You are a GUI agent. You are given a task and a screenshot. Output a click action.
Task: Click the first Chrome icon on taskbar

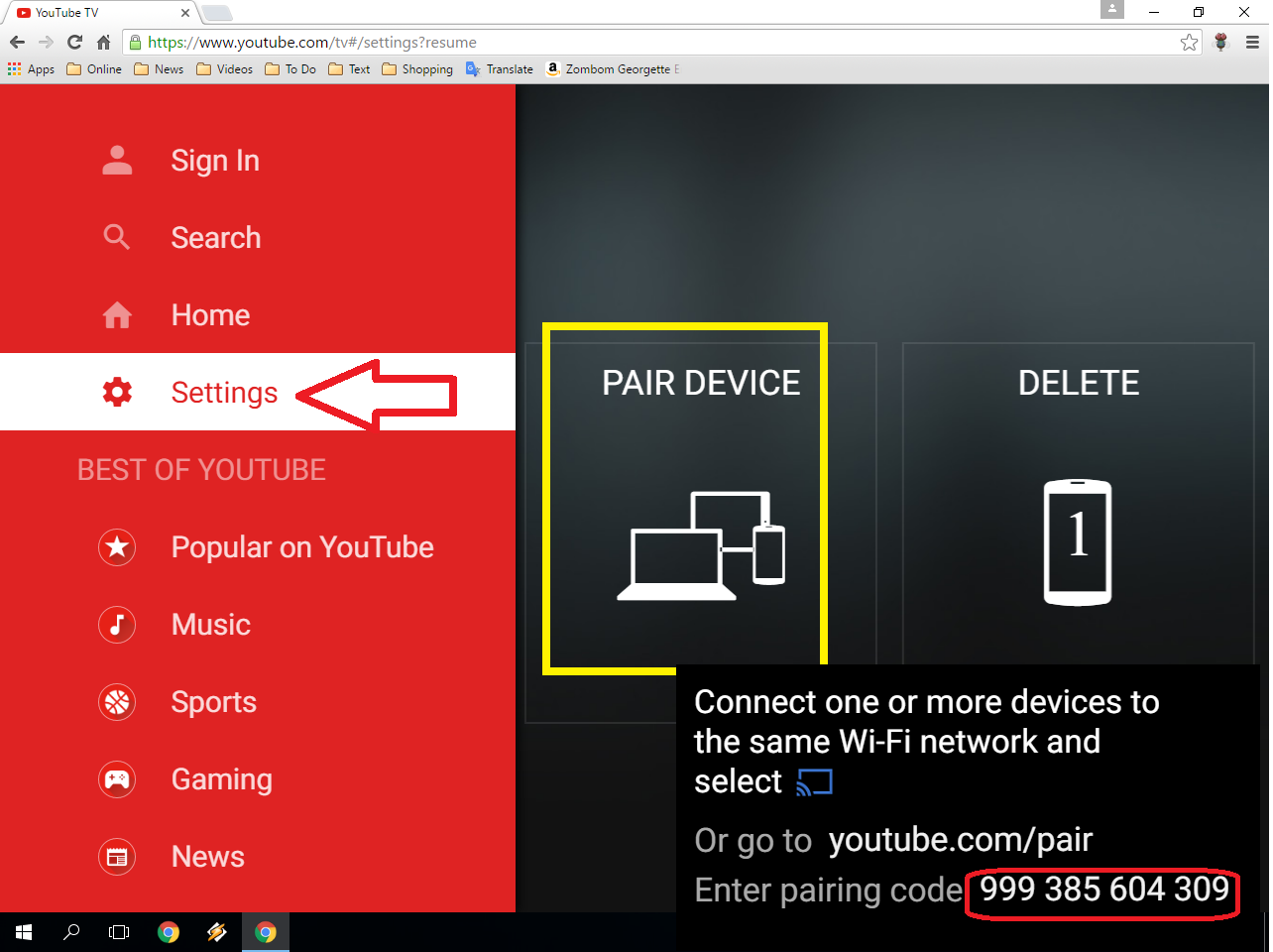pyautogui.click(x=169, y=932)
